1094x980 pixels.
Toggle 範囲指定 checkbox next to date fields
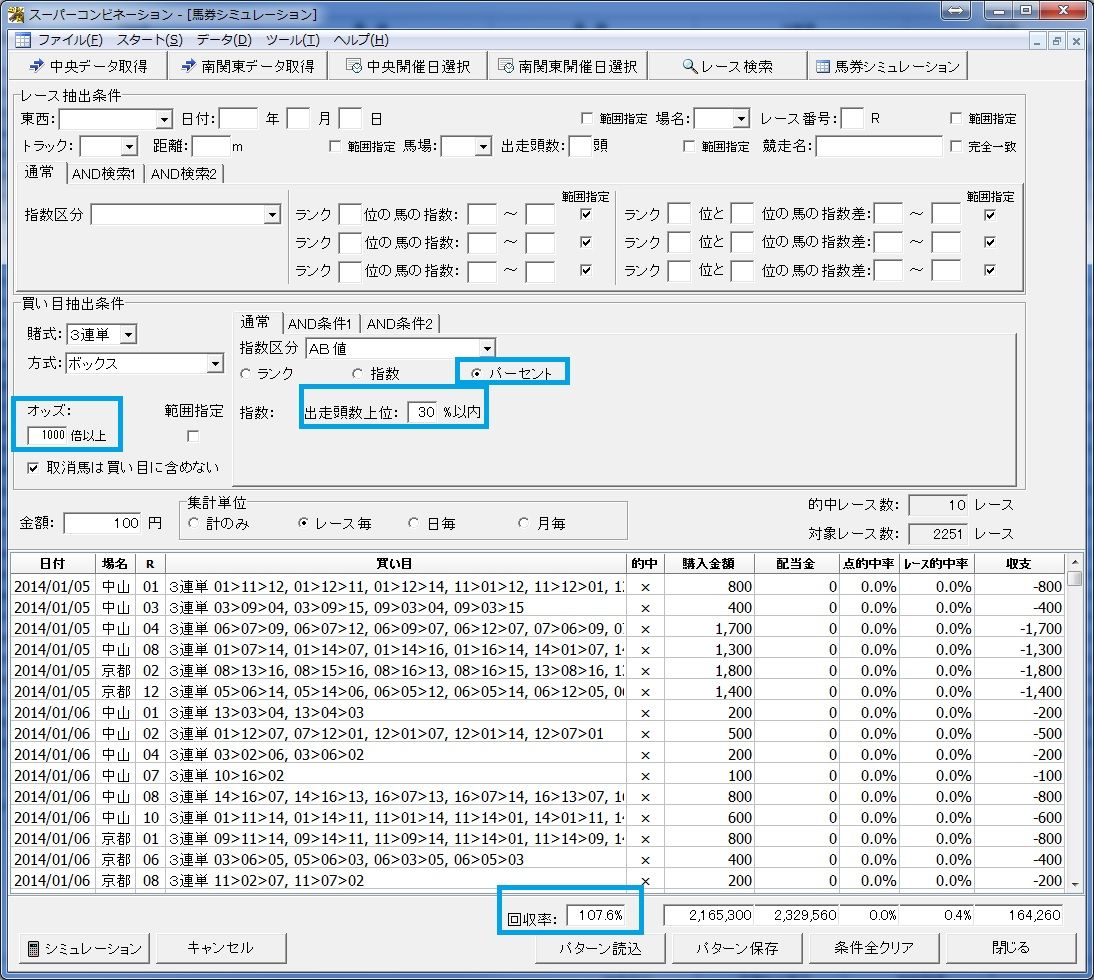(586, 119)
